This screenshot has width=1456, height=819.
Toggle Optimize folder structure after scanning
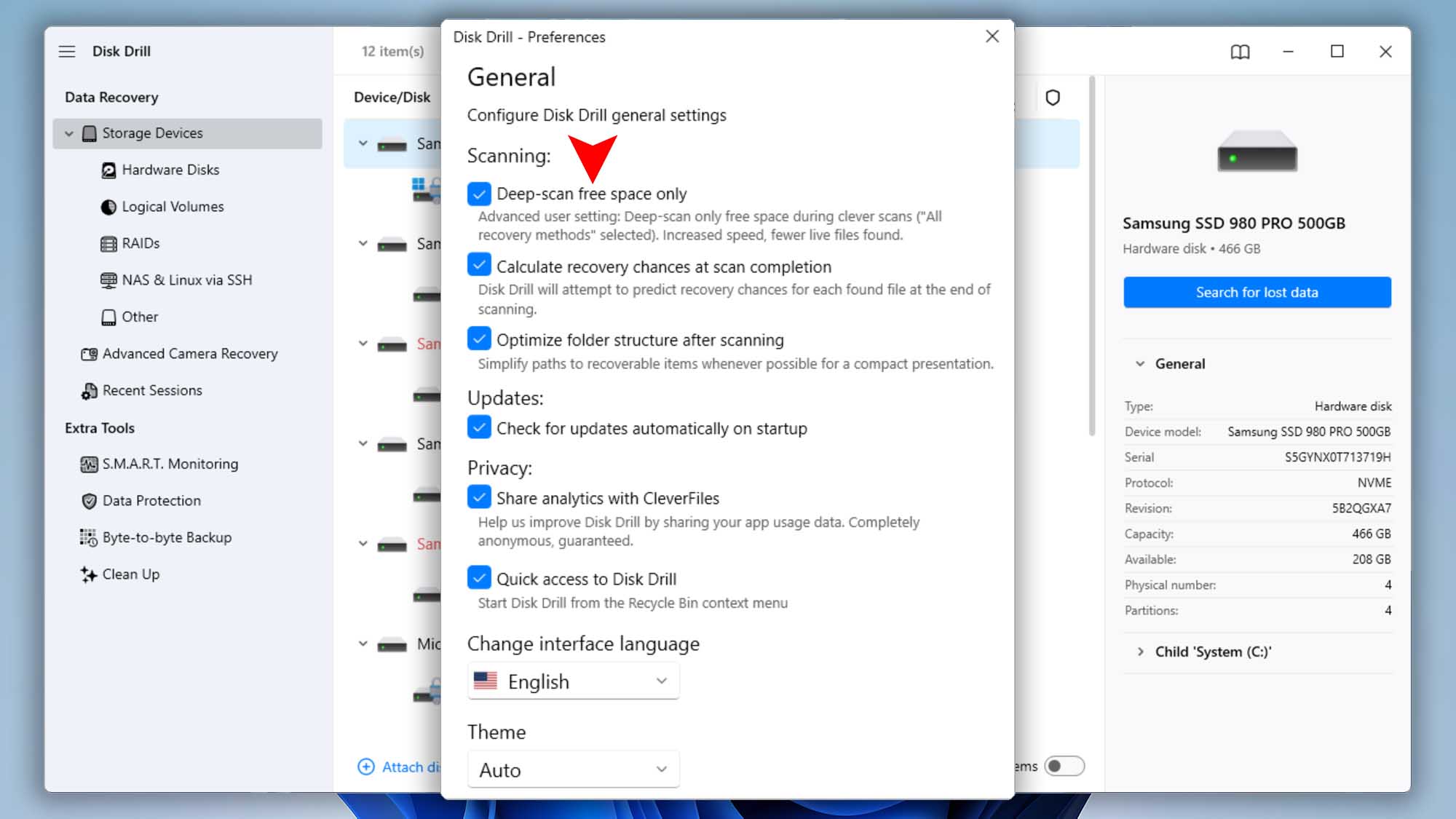(479, 339)
